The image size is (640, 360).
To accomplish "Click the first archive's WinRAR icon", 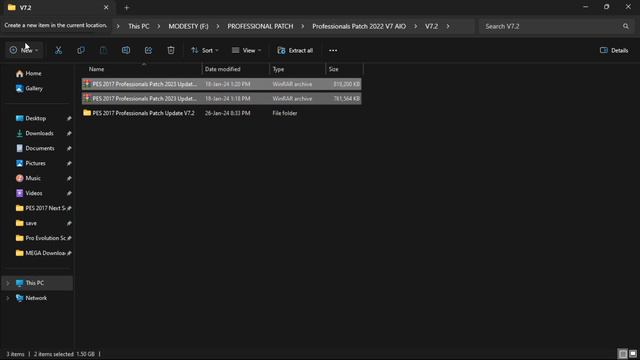I will click(87, 84).
